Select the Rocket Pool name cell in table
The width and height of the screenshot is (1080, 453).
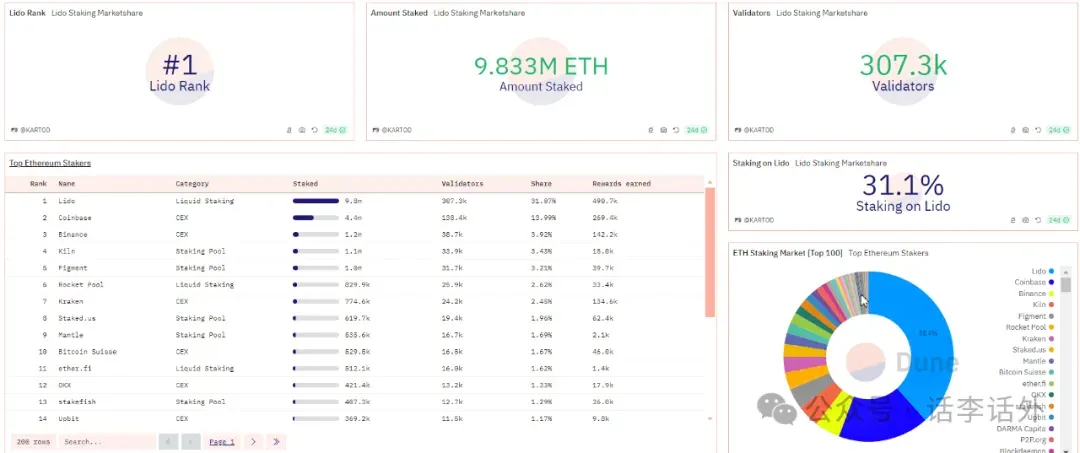pos(80,284)
